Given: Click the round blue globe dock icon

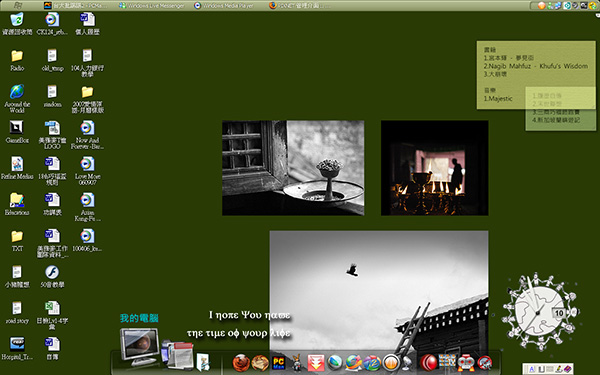Looking at the screenshot, I should [334, 362].
